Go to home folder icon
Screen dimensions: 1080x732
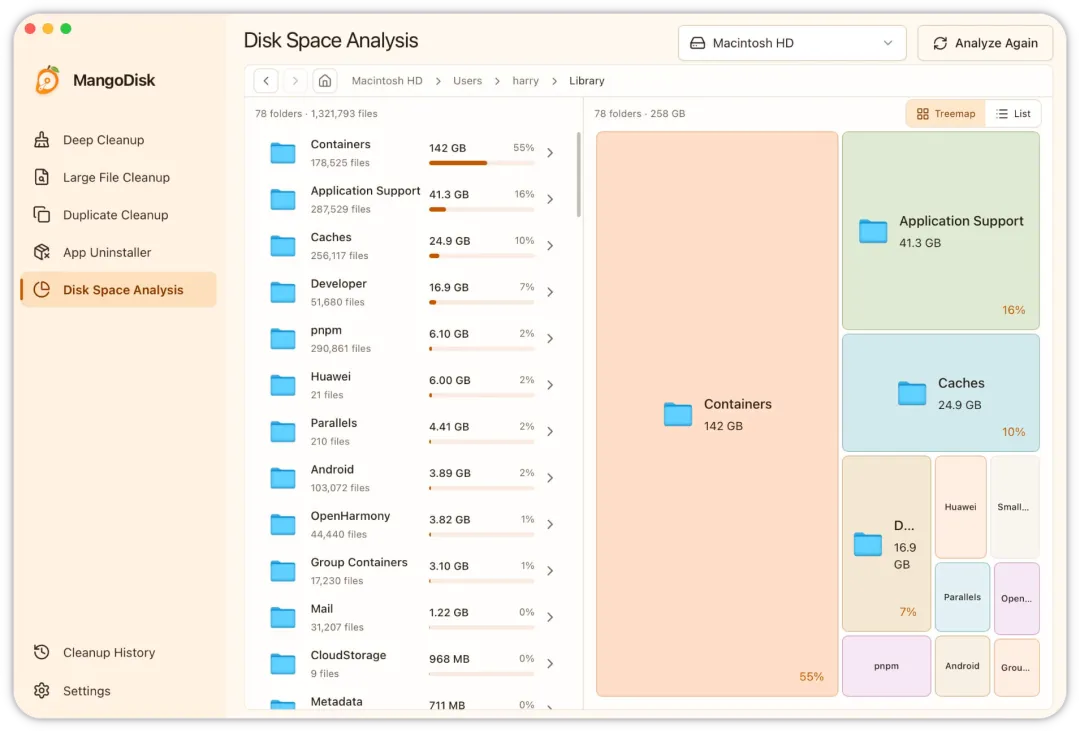coord(325,81)
